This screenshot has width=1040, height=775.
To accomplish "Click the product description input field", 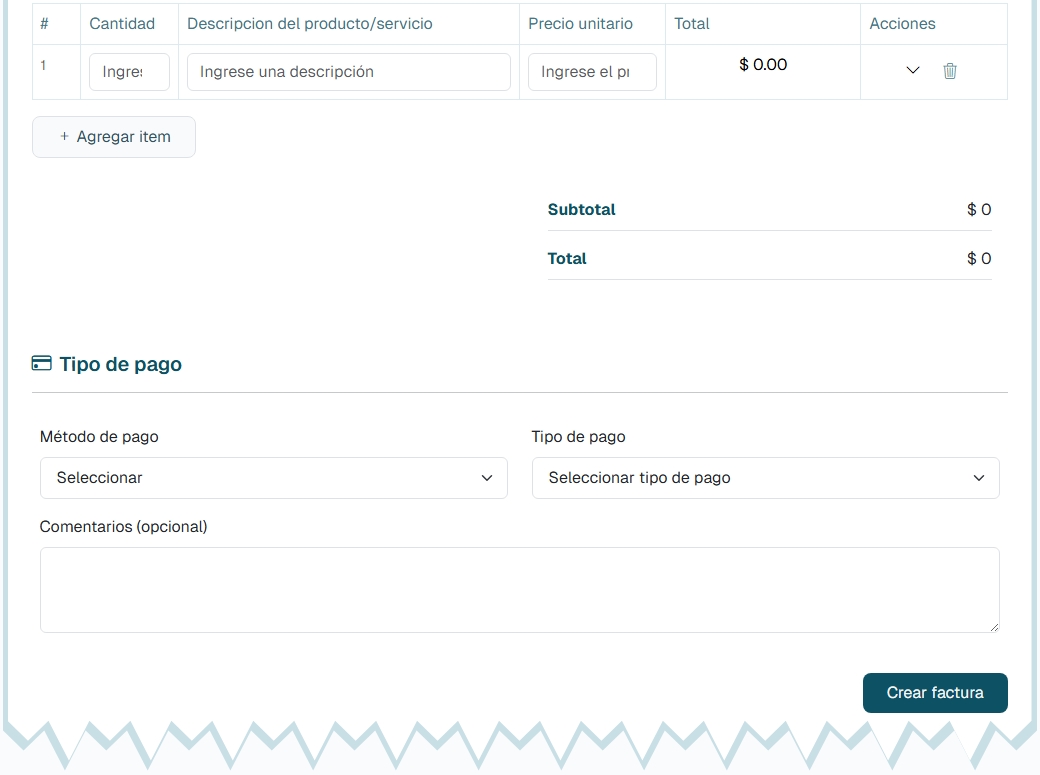I will [x=348, y=72].
